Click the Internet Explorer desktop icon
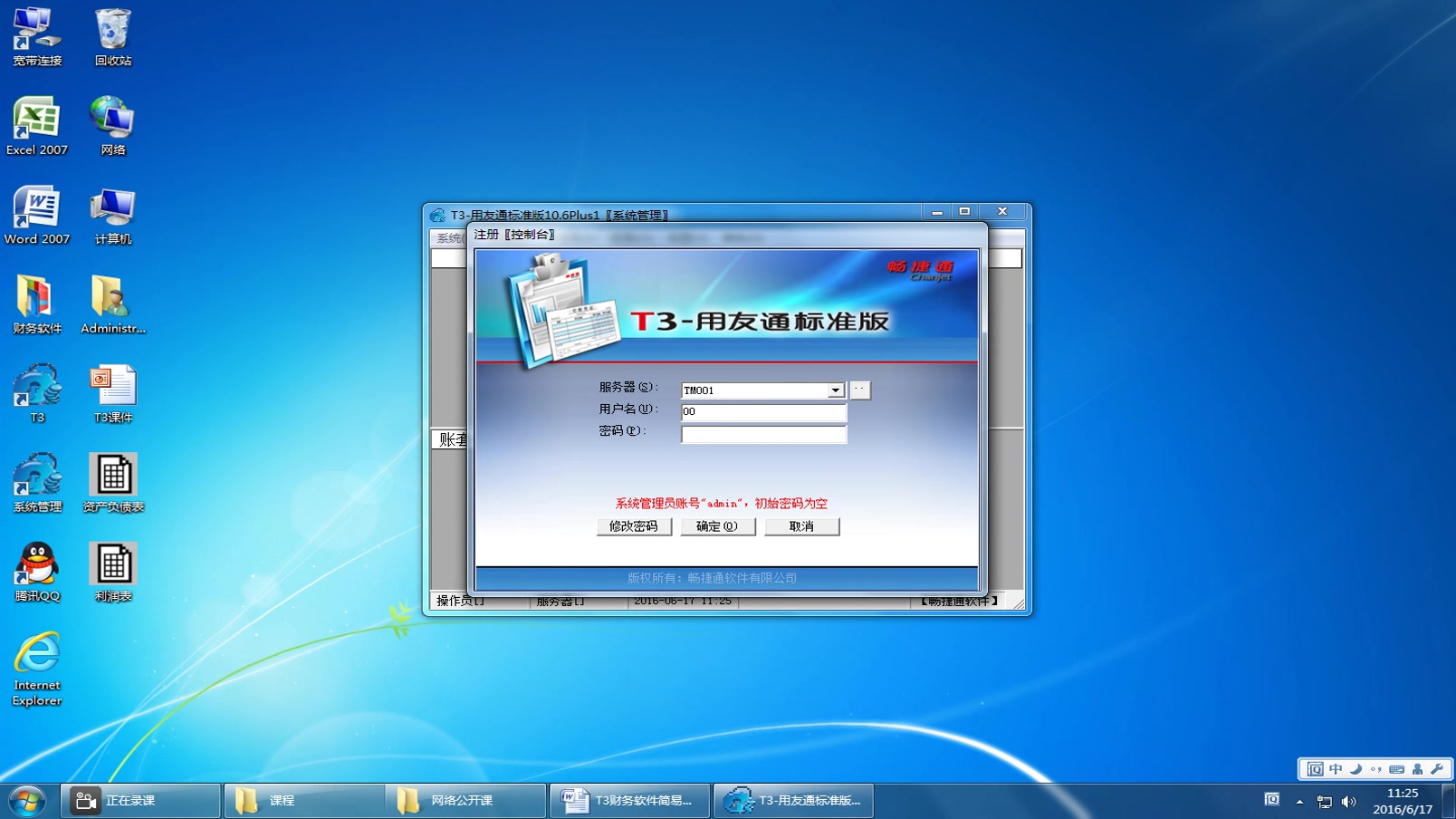The image size is (1456, 819). pyautogui.click(x=37, y=669)
